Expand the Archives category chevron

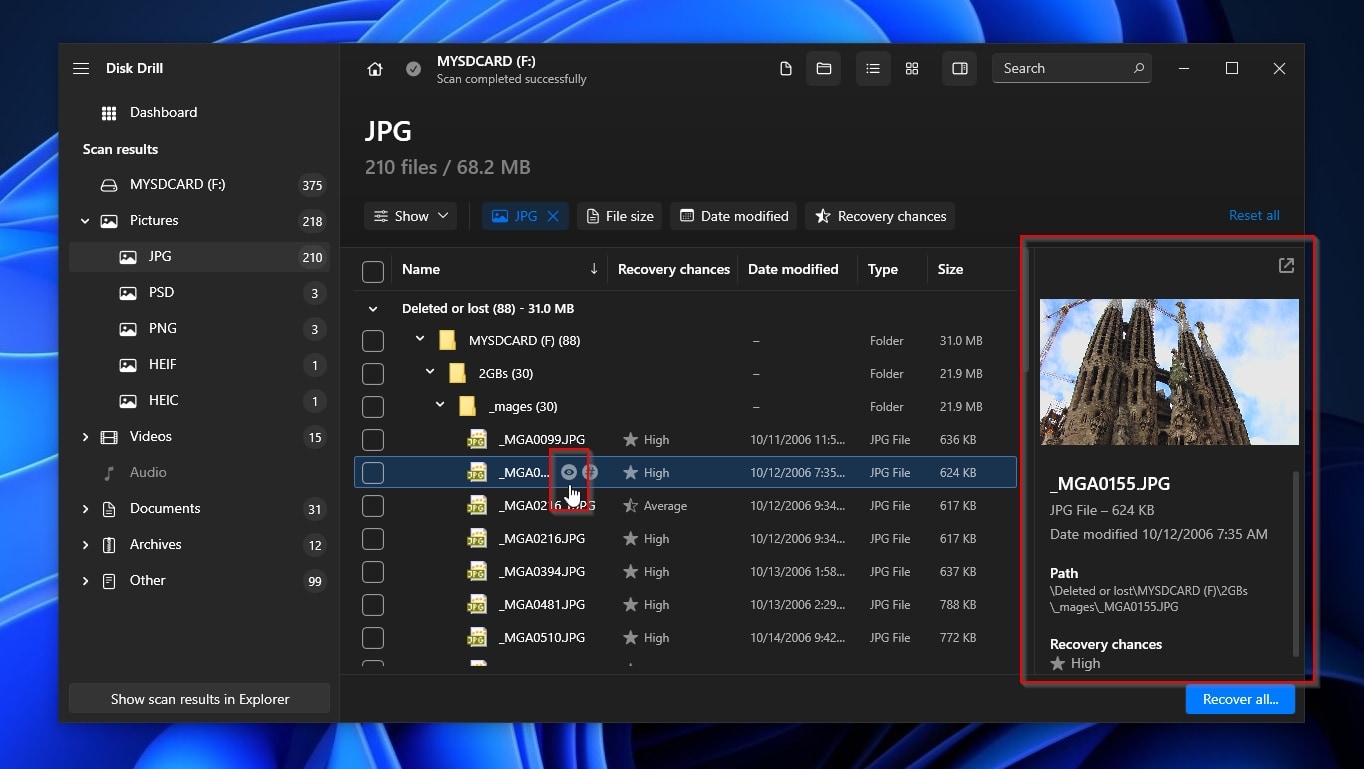pos(85,545)
